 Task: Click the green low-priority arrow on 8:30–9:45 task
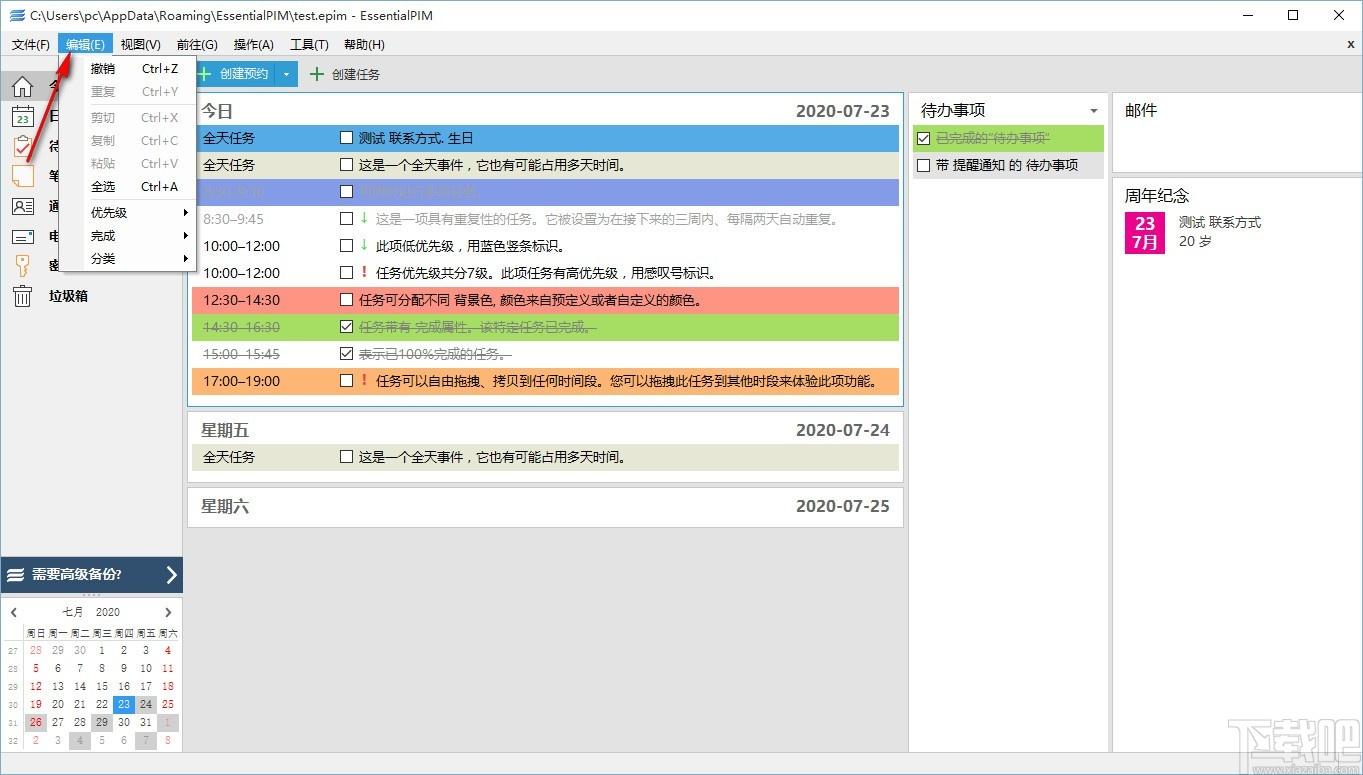pos(364,218)
